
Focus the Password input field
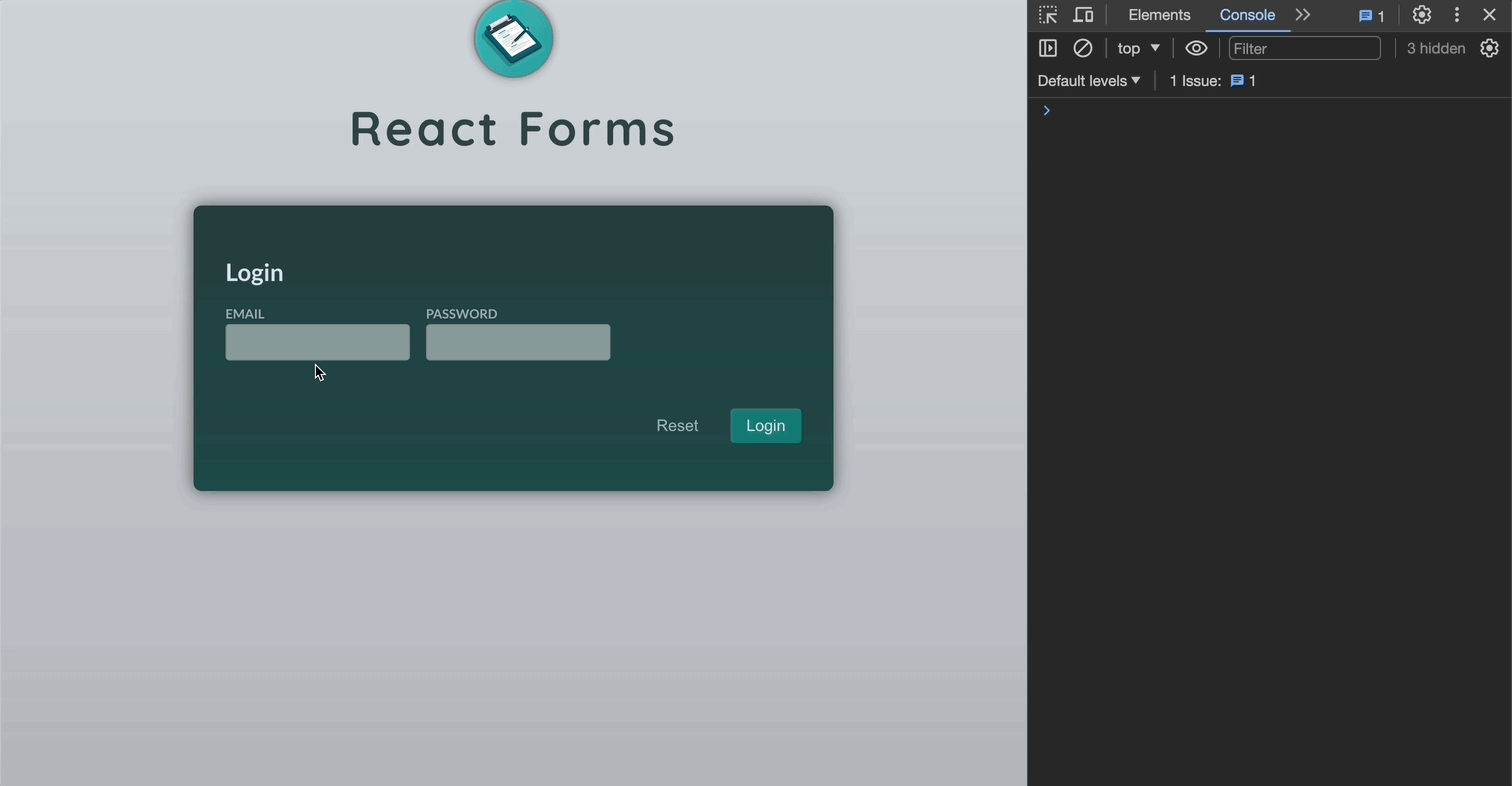(x=518, y=342)
